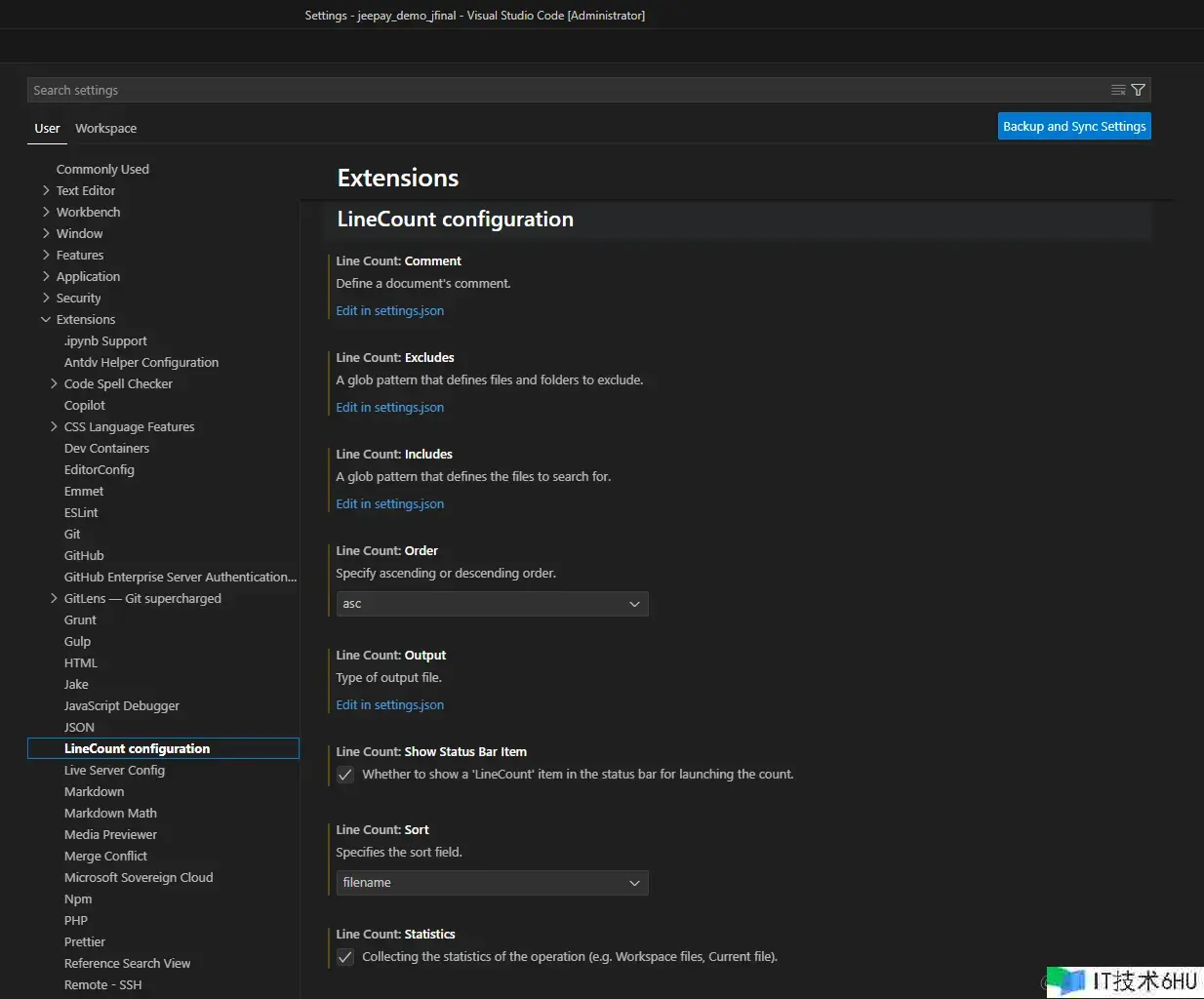Image resolution: width=1204 pixels, height=999 pixels.
Task: Select Emmet in extensions list
Action: click(84, 491)
